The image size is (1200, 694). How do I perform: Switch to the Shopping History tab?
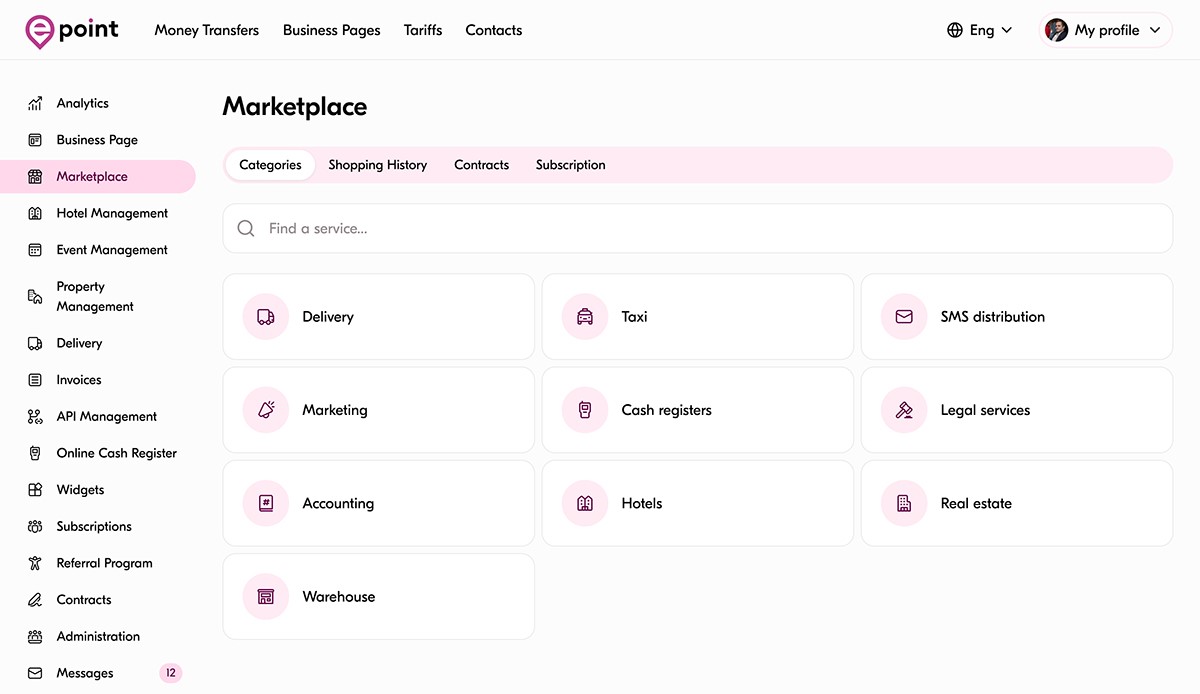click(x=377, y=165)
